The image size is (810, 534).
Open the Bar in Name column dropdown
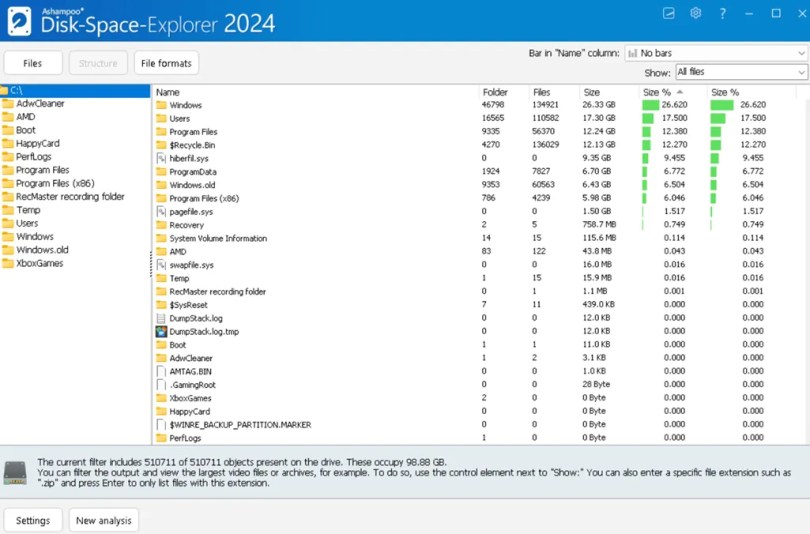pyautogui.click(x=715, y=53)
